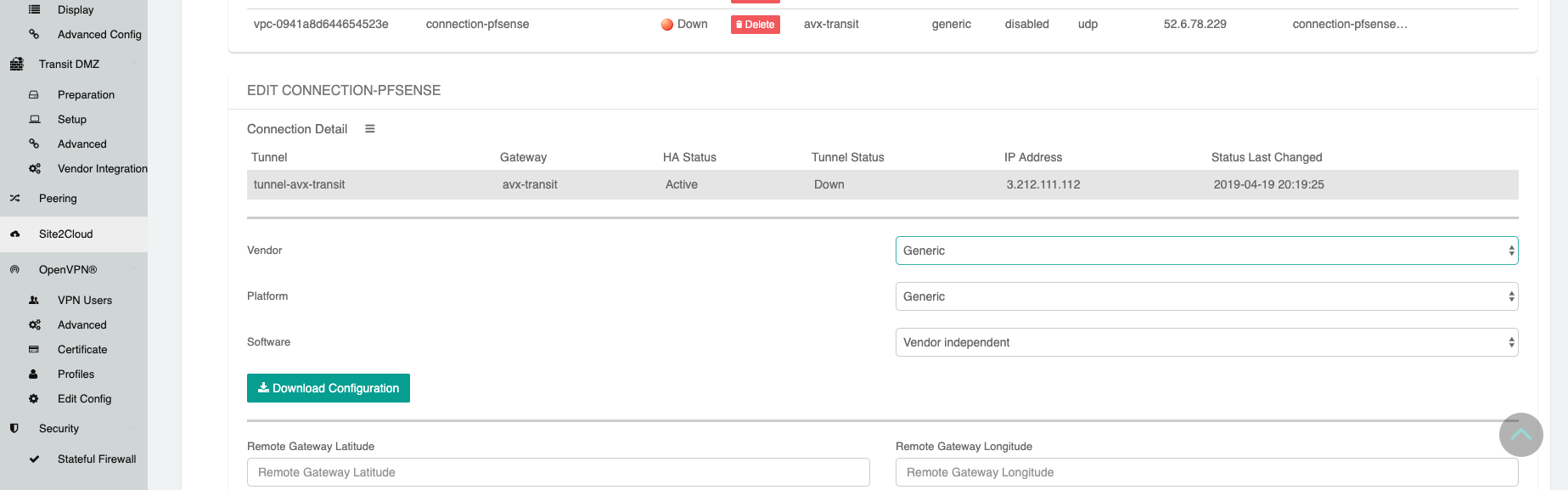The height and width of the screenshot is (490, 1568).
Task: Click the Peering shuffle icon
Action: [15, 199]
